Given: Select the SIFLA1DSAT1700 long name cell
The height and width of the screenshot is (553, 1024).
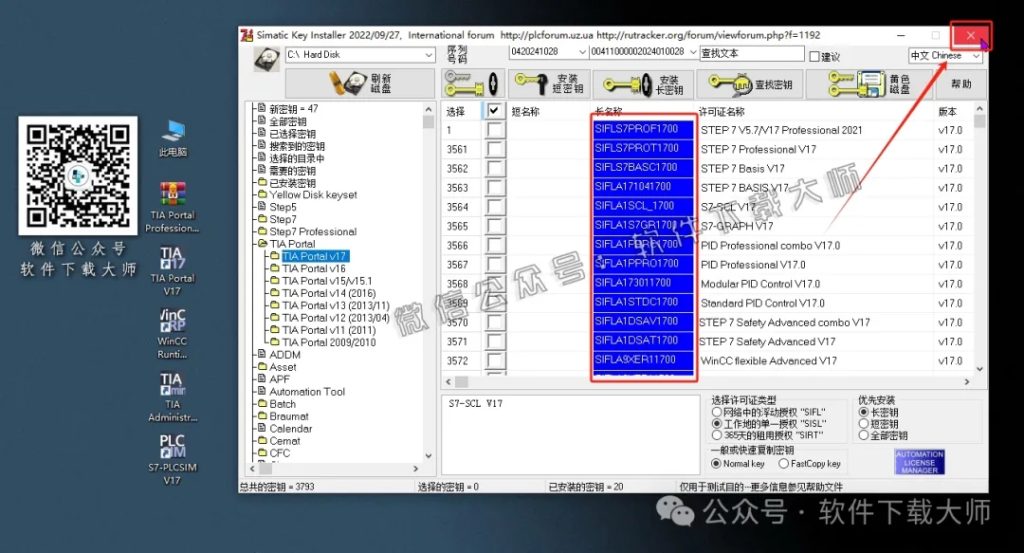Looking at the screenshot, I should (643, 340).
